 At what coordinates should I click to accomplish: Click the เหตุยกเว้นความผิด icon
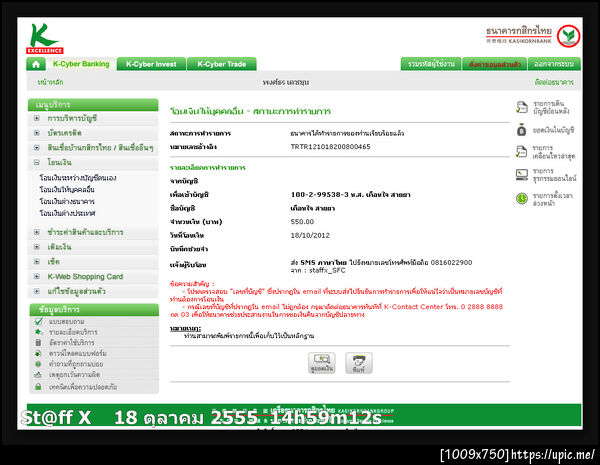click(x=38, y=375)
